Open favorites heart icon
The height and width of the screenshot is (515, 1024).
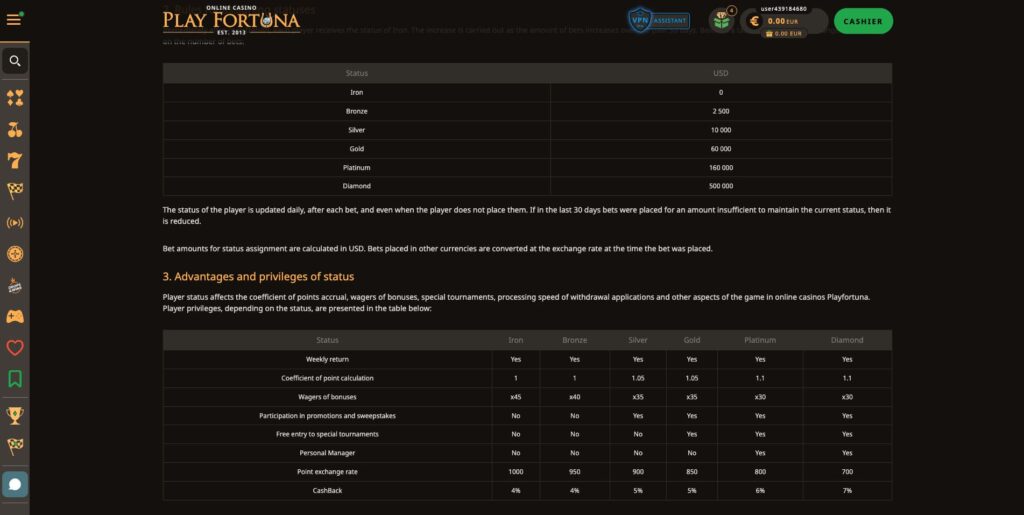pos(15,348)
